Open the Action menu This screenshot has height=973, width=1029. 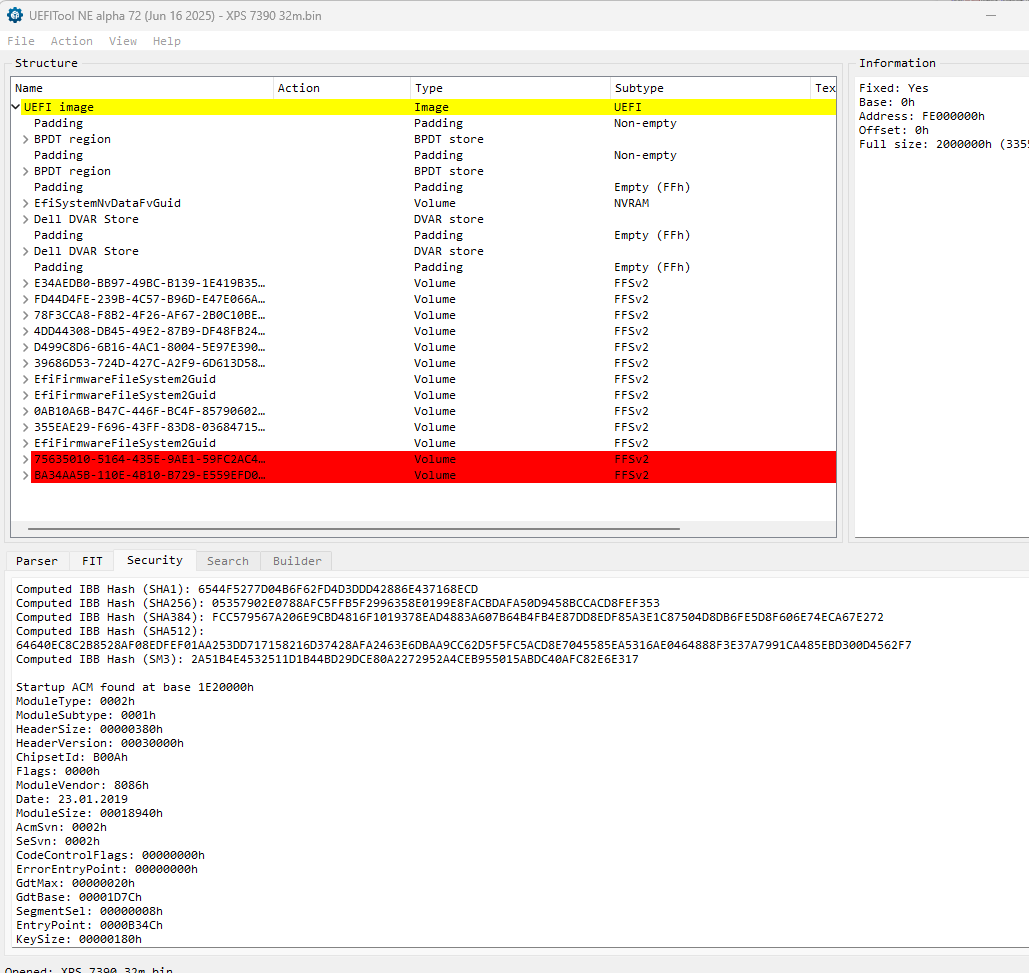tap(72, 41)
